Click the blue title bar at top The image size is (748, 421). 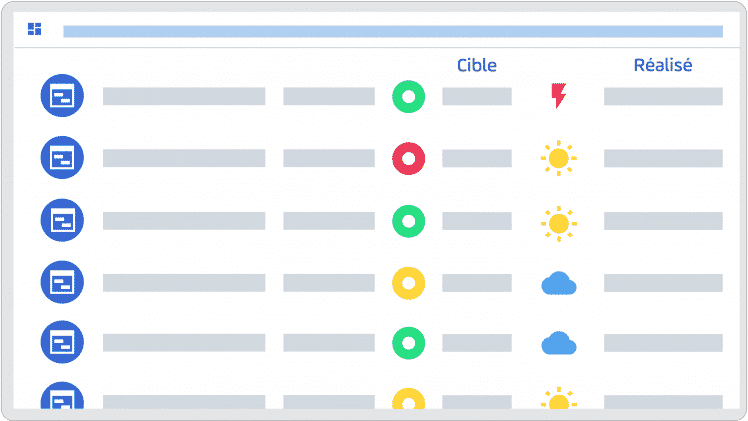click(x=393, y=31)
